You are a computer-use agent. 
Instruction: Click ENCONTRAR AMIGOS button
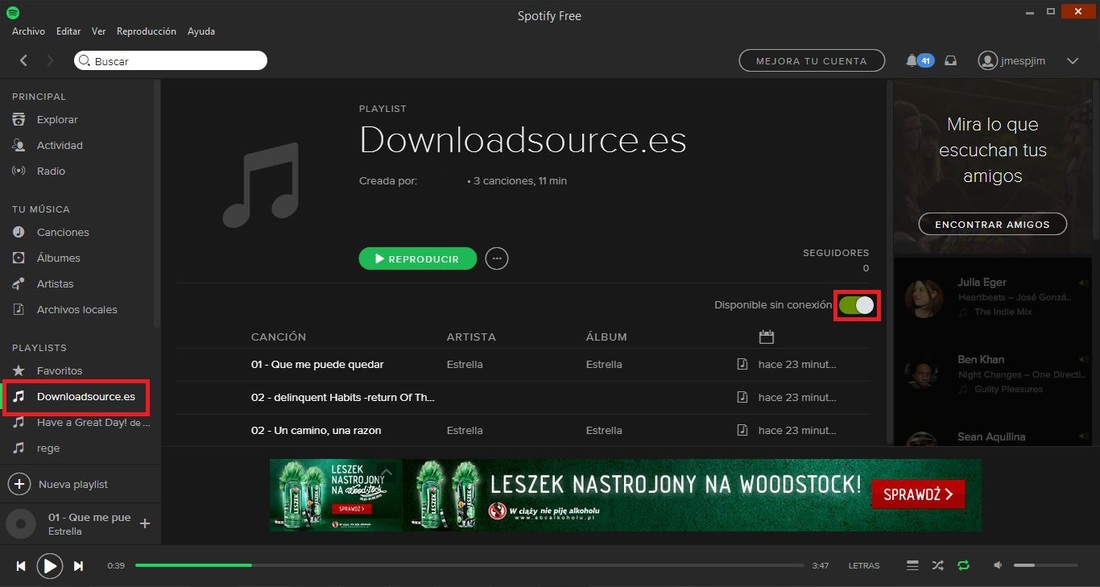(x=992, y=224)
